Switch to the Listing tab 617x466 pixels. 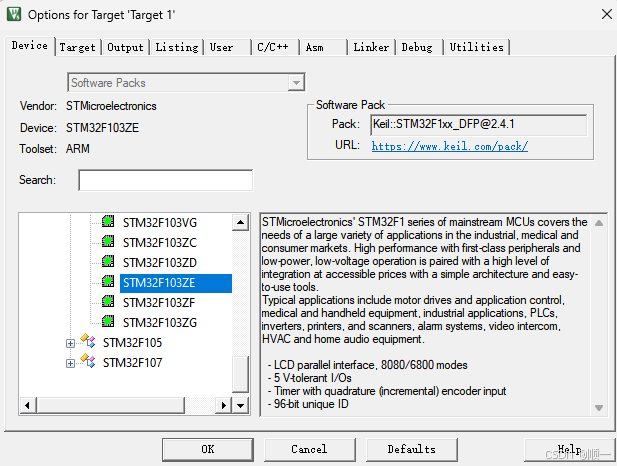pos(177,47)
